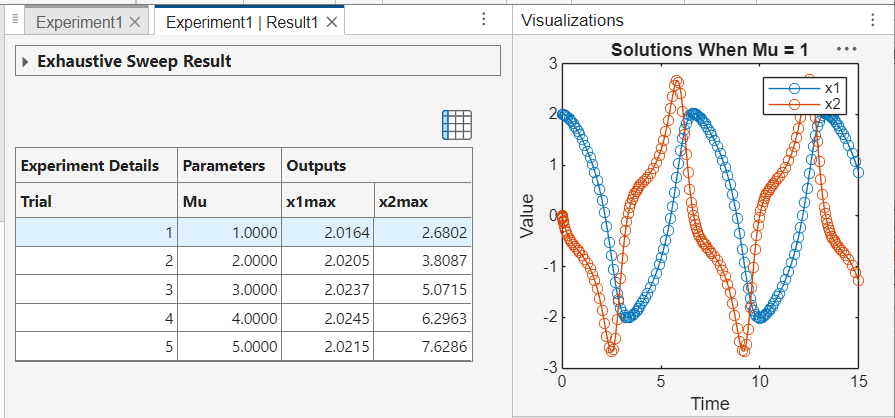Select the trial 5 row number cell
This screenshot has height=418, width=895.
(x=96, y=347)
